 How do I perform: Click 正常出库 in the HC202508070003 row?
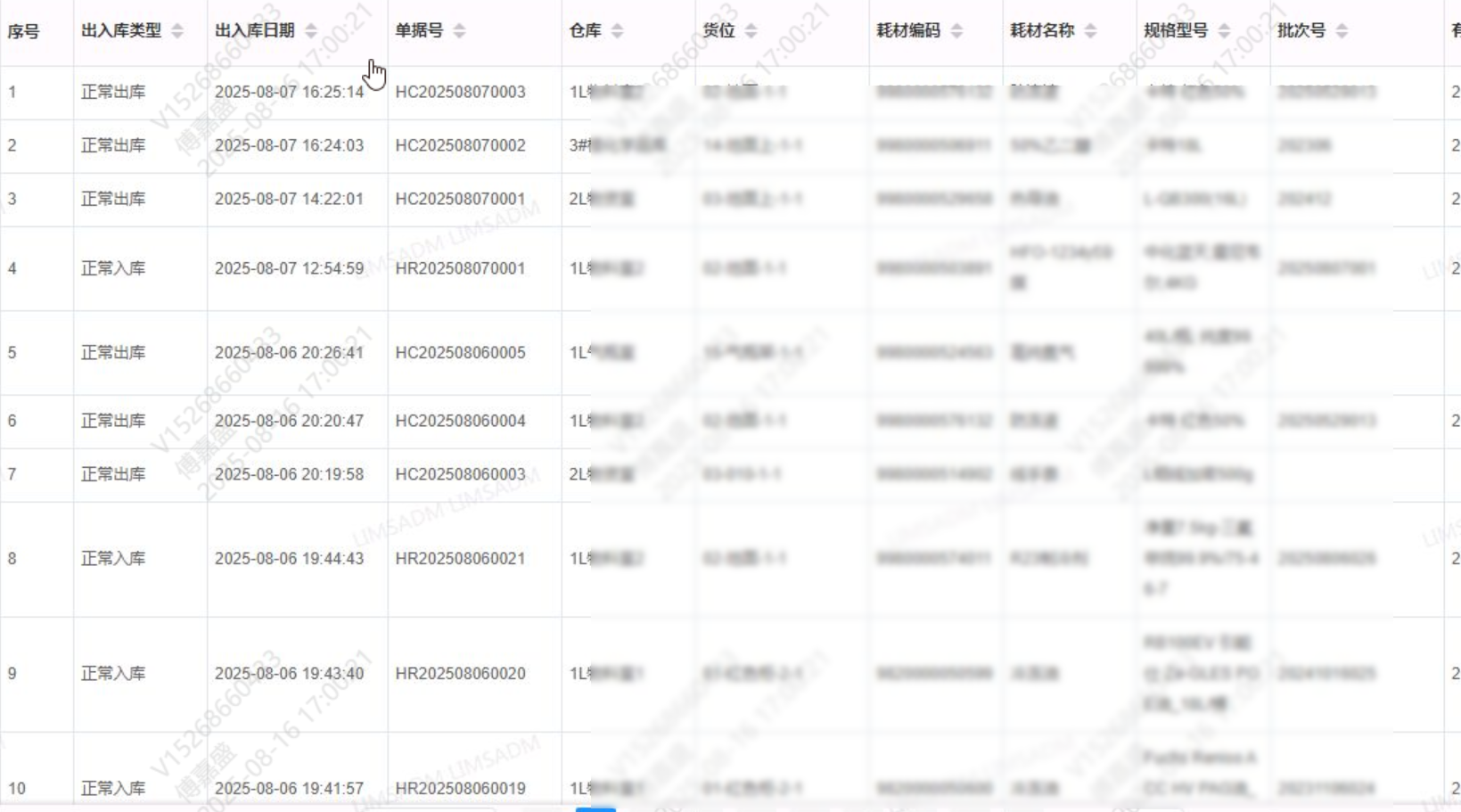point(113,92)
